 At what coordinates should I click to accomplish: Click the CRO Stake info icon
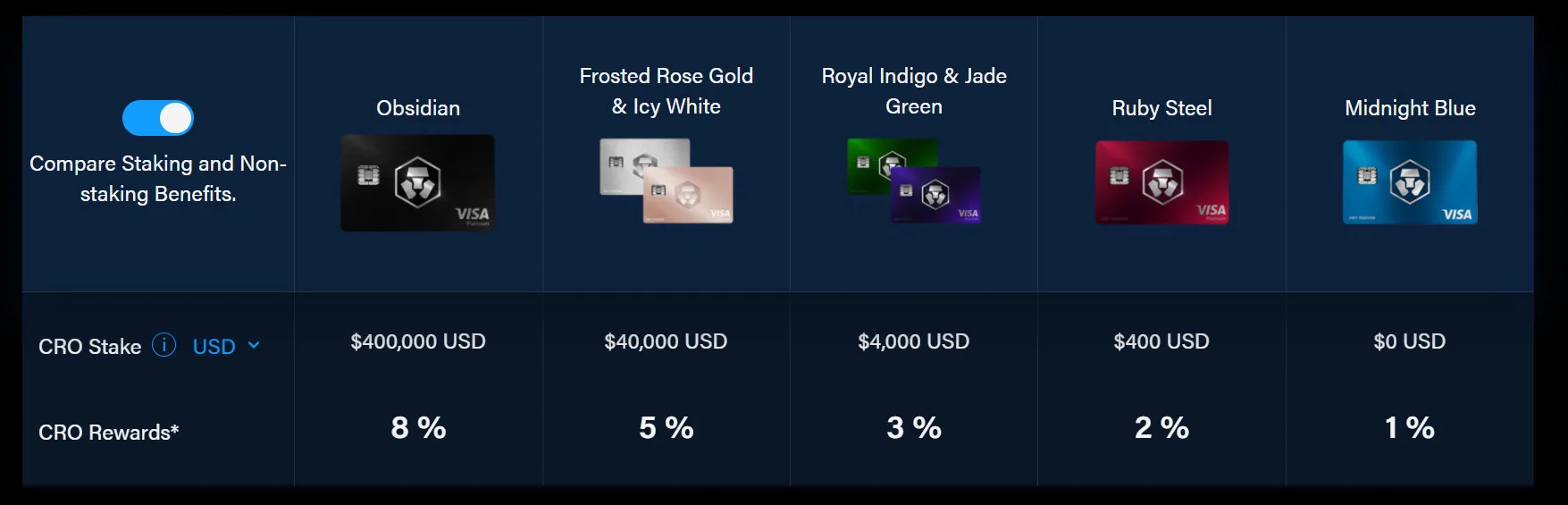(164, 345)
